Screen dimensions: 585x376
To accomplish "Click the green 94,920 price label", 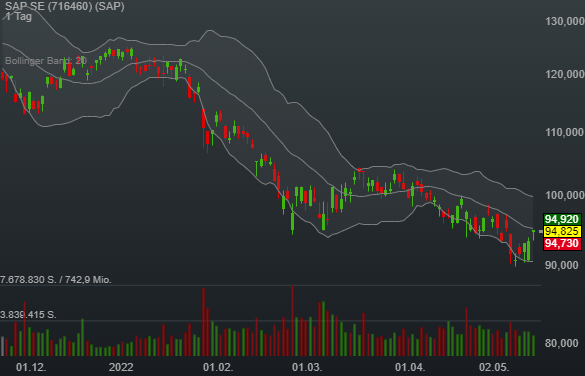I will pos(562,219).
